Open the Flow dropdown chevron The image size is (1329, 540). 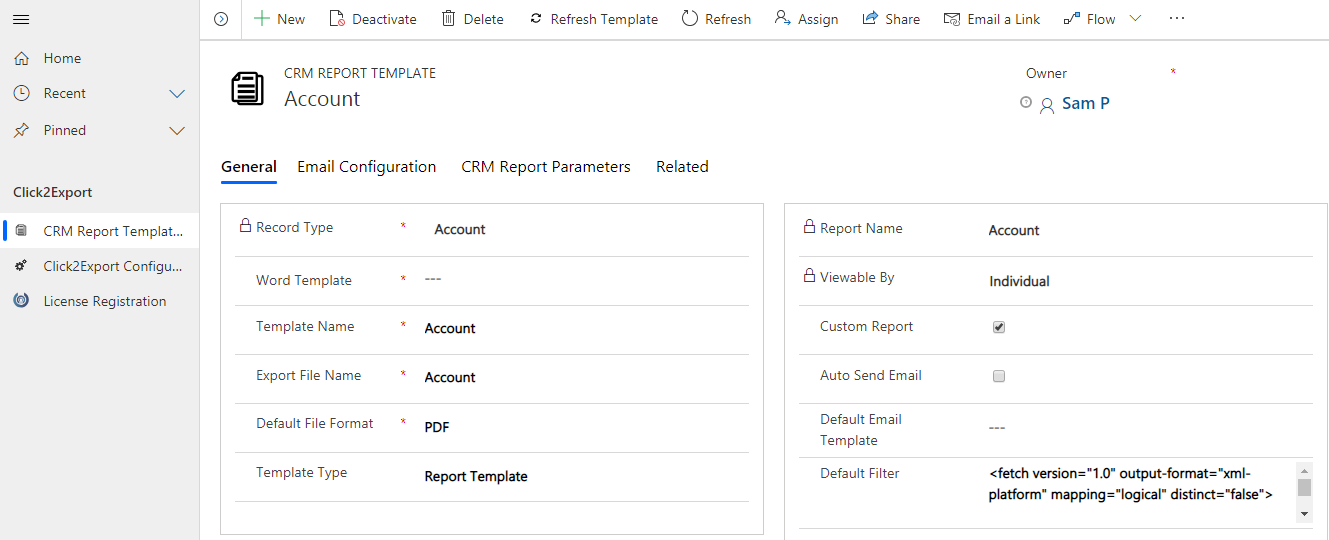pyautogui.click(x=1135, y=19)
